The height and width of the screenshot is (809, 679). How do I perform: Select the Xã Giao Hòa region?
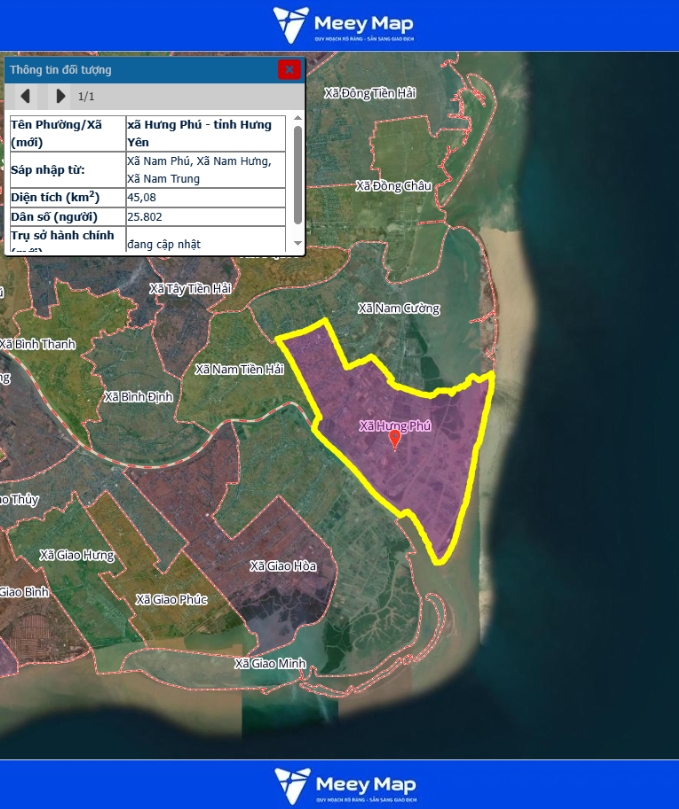click(x=282, y=566)
